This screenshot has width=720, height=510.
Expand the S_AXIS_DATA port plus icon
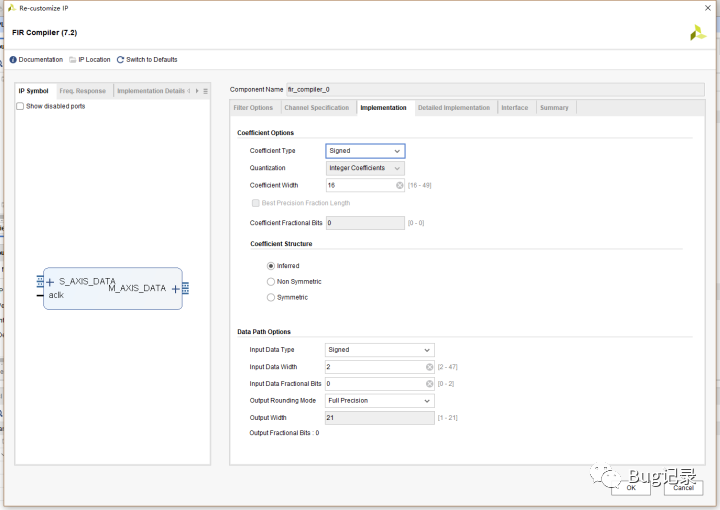point(50,283)
